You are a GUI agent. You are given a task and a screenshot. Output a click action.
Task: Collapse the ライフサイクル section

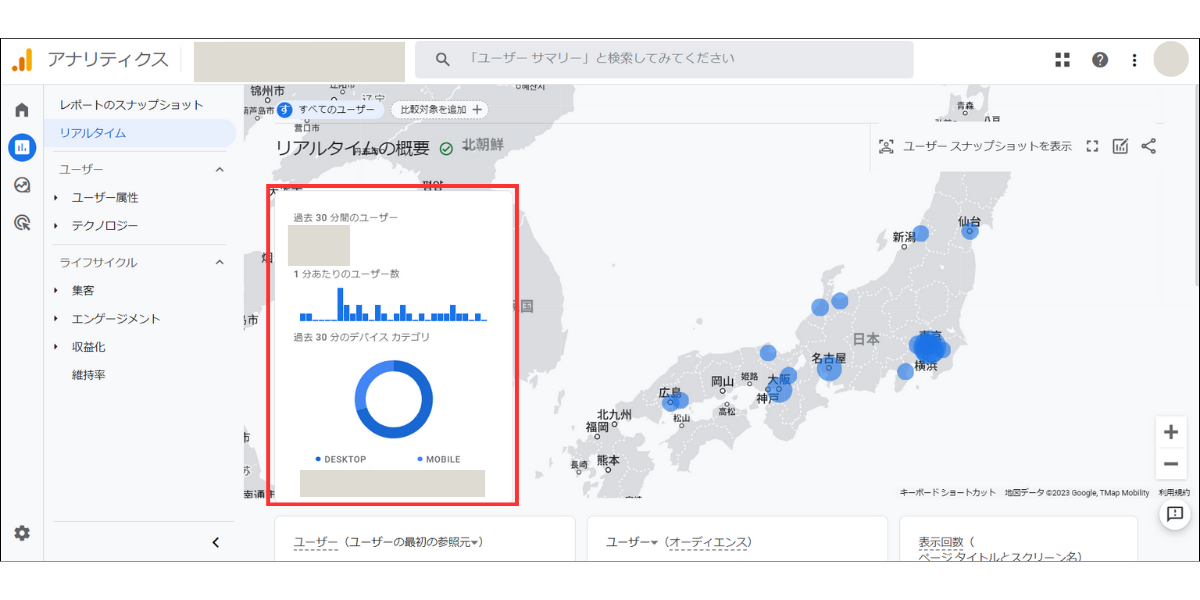coord(220,262)
